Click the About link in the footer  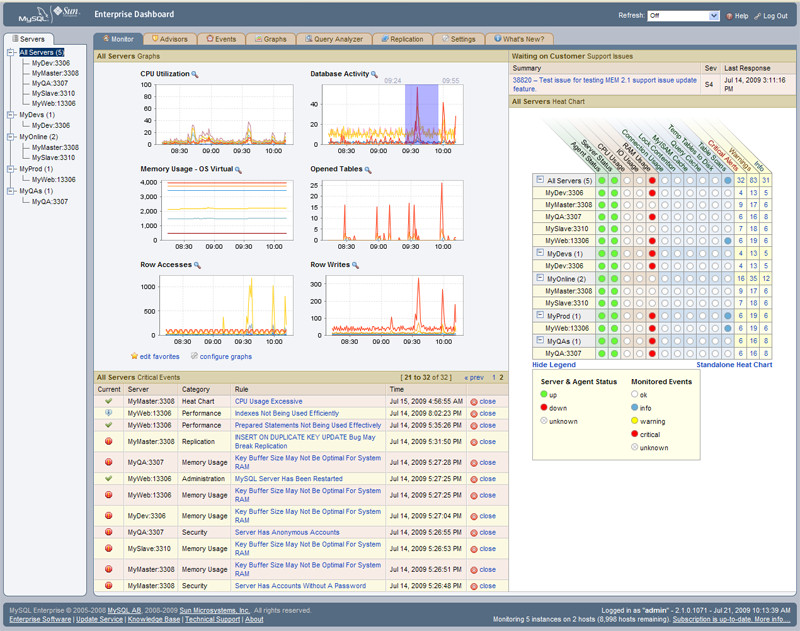click(254, 619)
